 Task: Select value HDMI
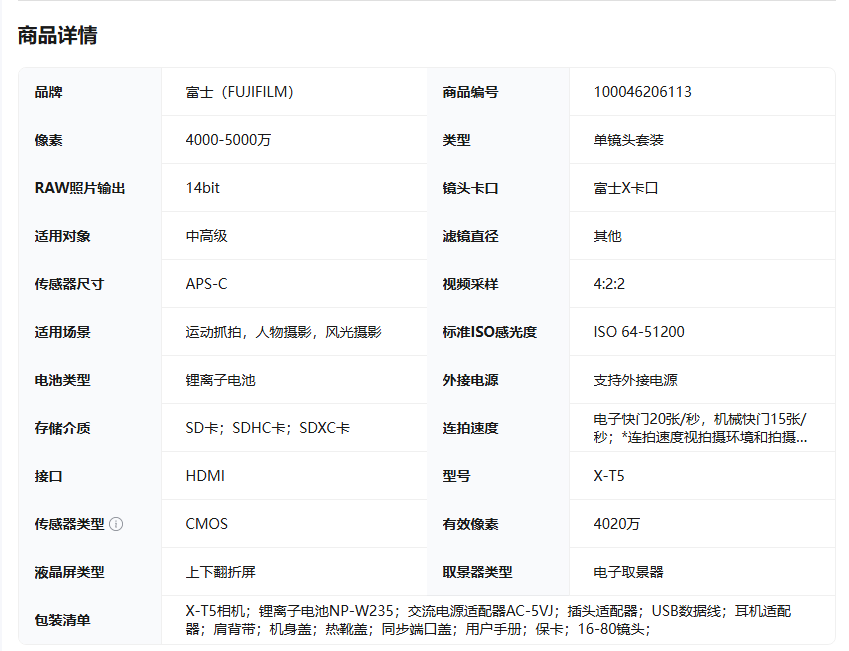[x=205, y=476]
